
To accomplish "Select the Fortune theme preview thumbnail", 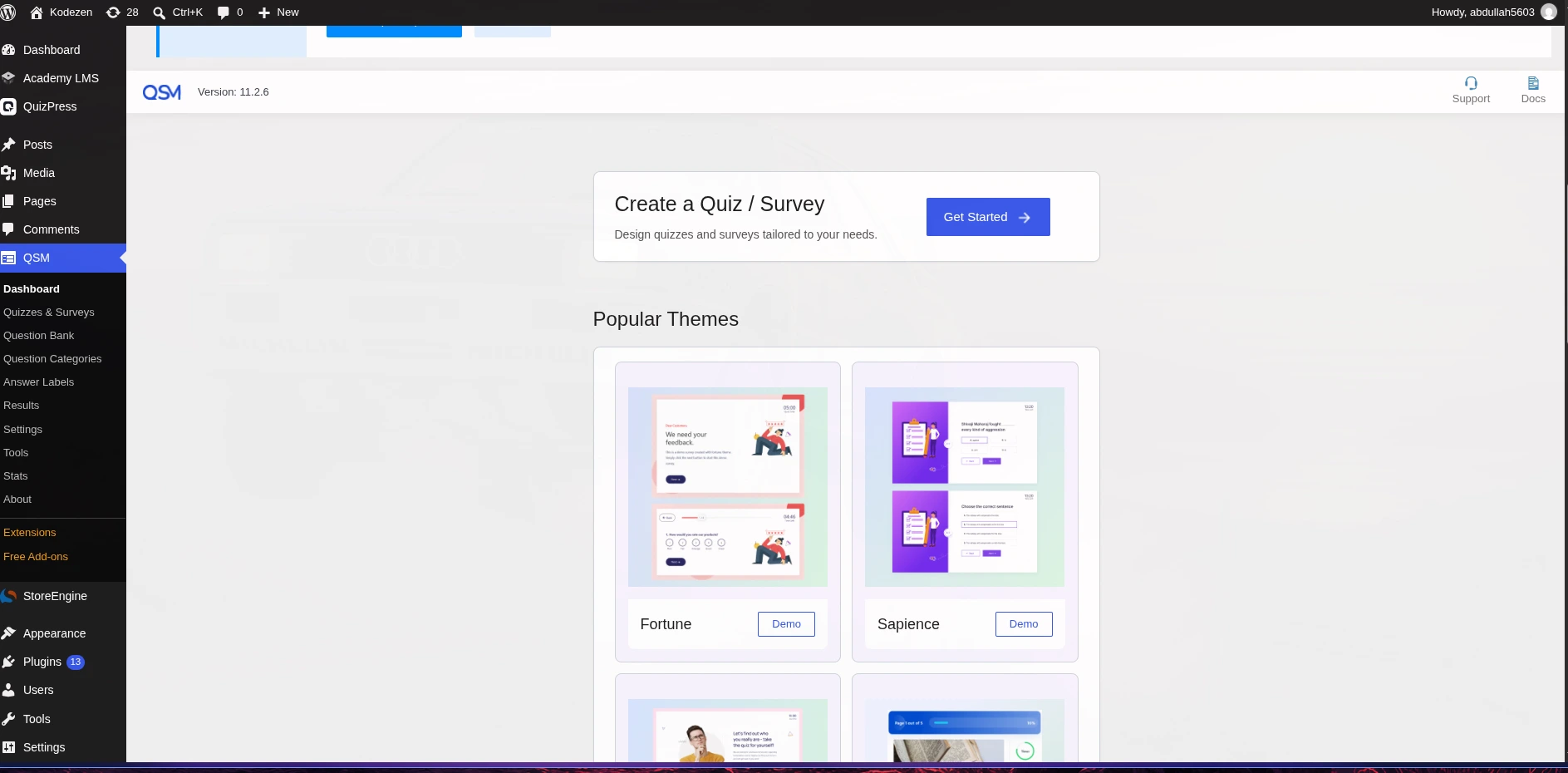I will pos(728,487).
